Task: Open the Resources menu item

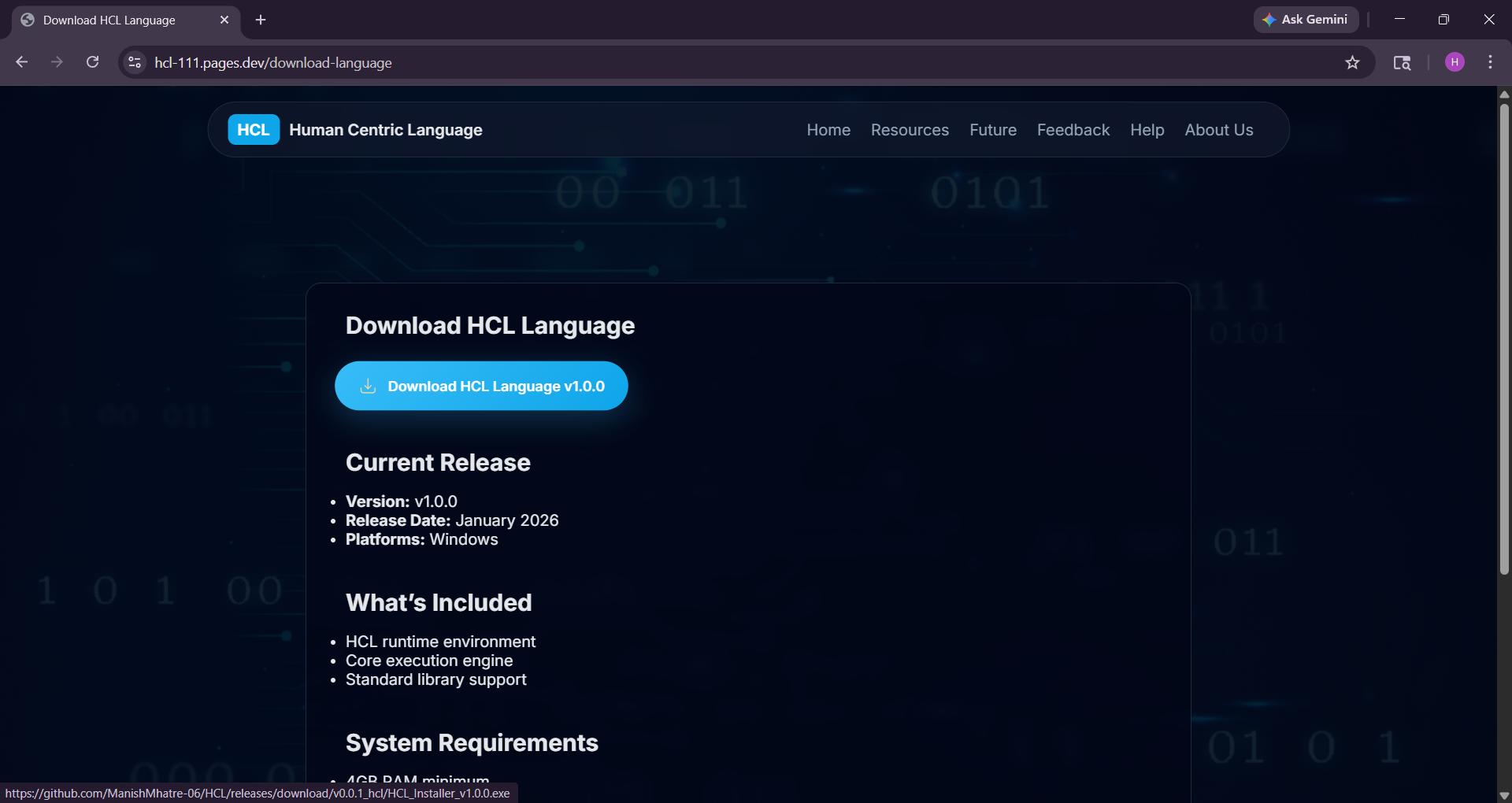Action: 910,130
